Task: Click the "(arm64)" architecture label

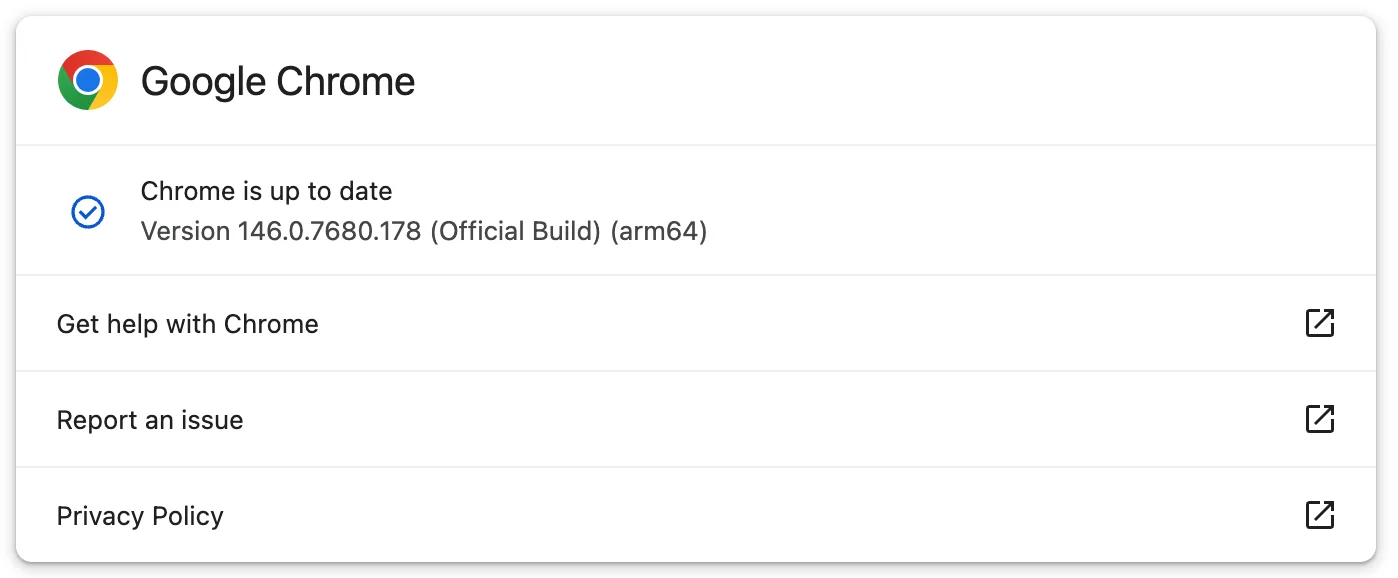Action: (660, 232)
